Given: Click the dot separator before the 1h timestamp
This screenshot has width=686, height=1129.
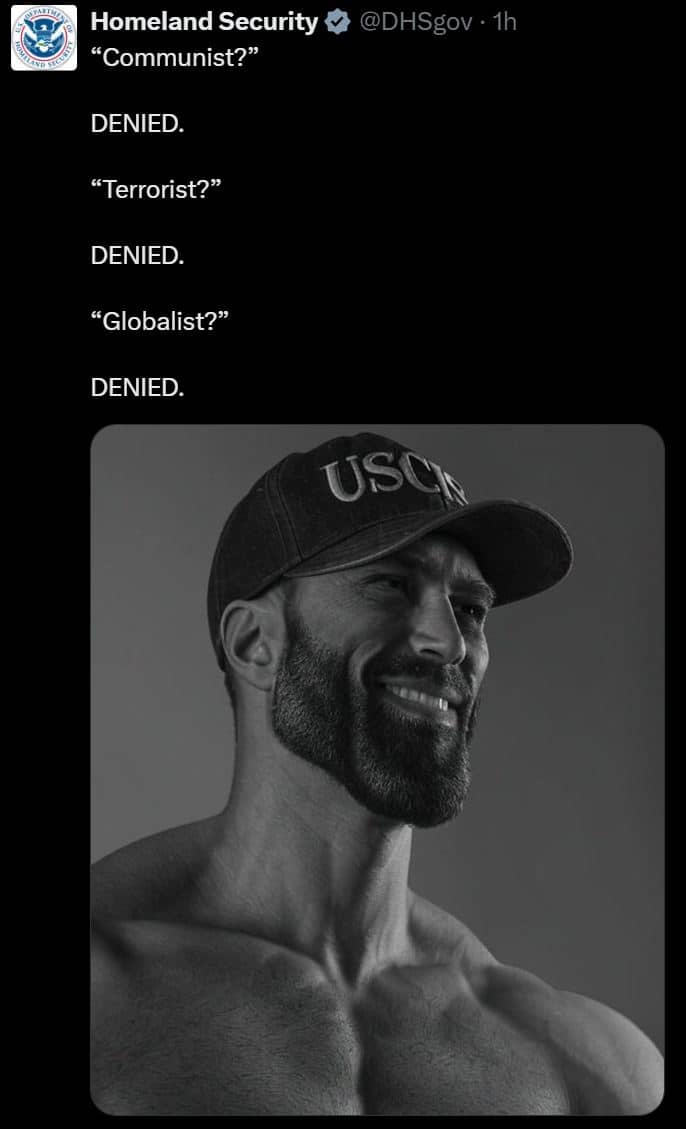Looking at the screenshot, I should 482,22.
